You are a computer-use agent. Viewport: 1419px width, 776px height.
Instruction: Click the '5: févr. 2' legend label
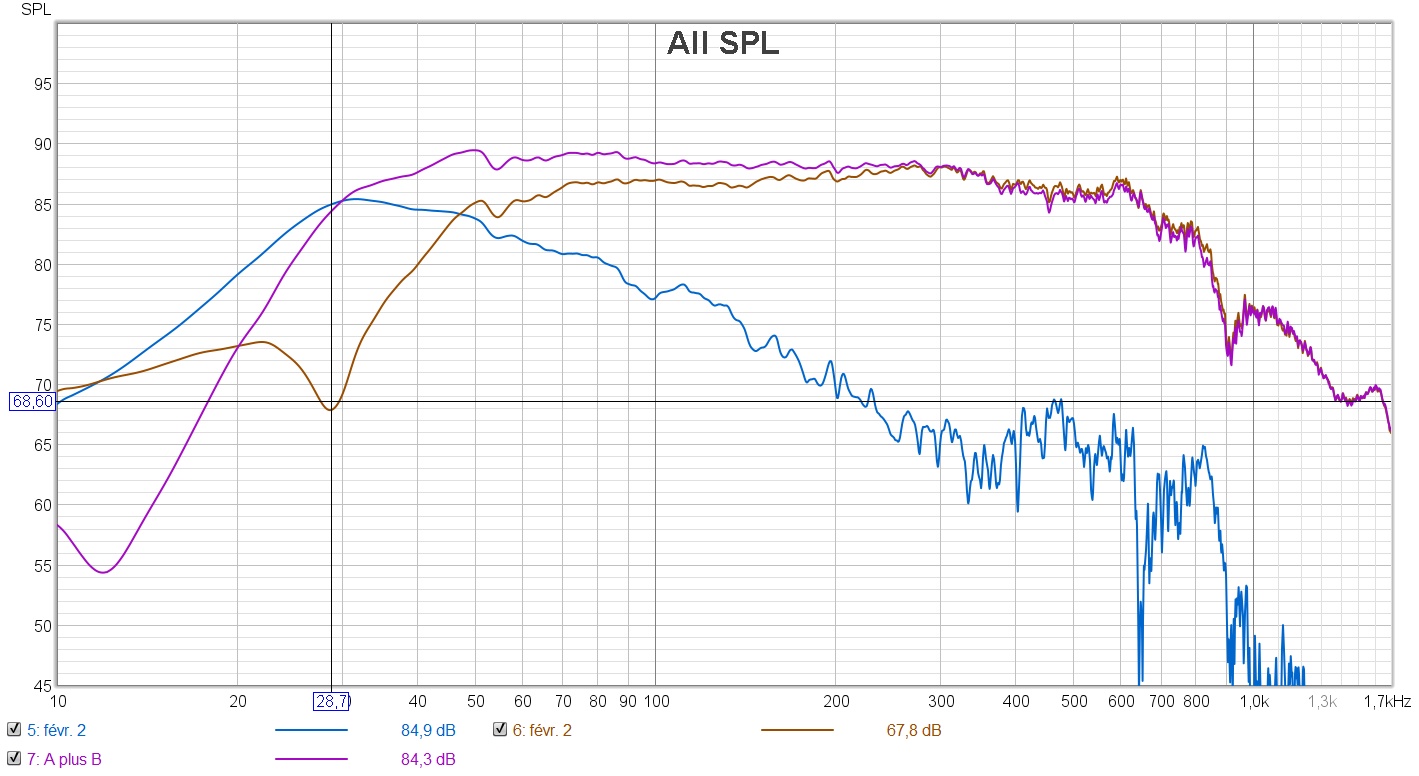pyautogui.click(x=56, y=731)
